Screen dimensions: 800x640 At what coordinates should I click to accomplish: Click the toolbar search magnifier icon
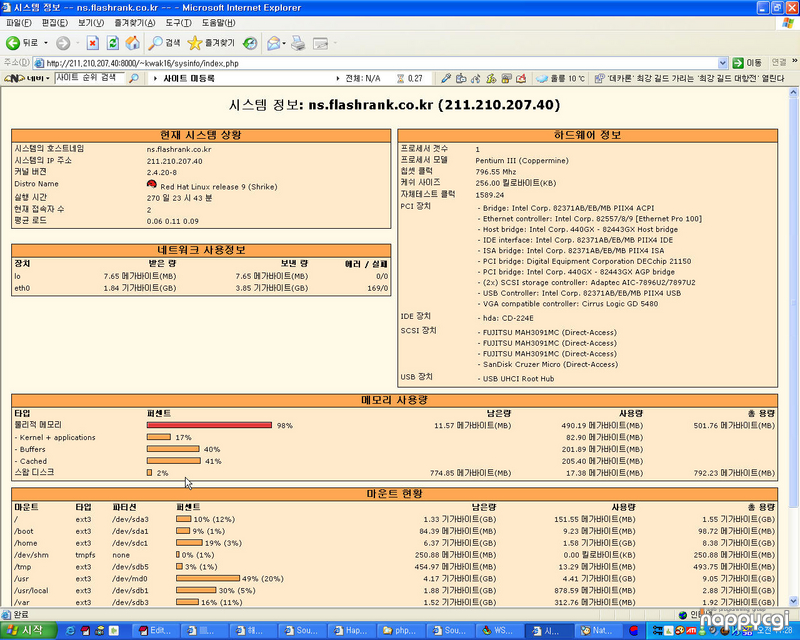(x=134, y=78)
